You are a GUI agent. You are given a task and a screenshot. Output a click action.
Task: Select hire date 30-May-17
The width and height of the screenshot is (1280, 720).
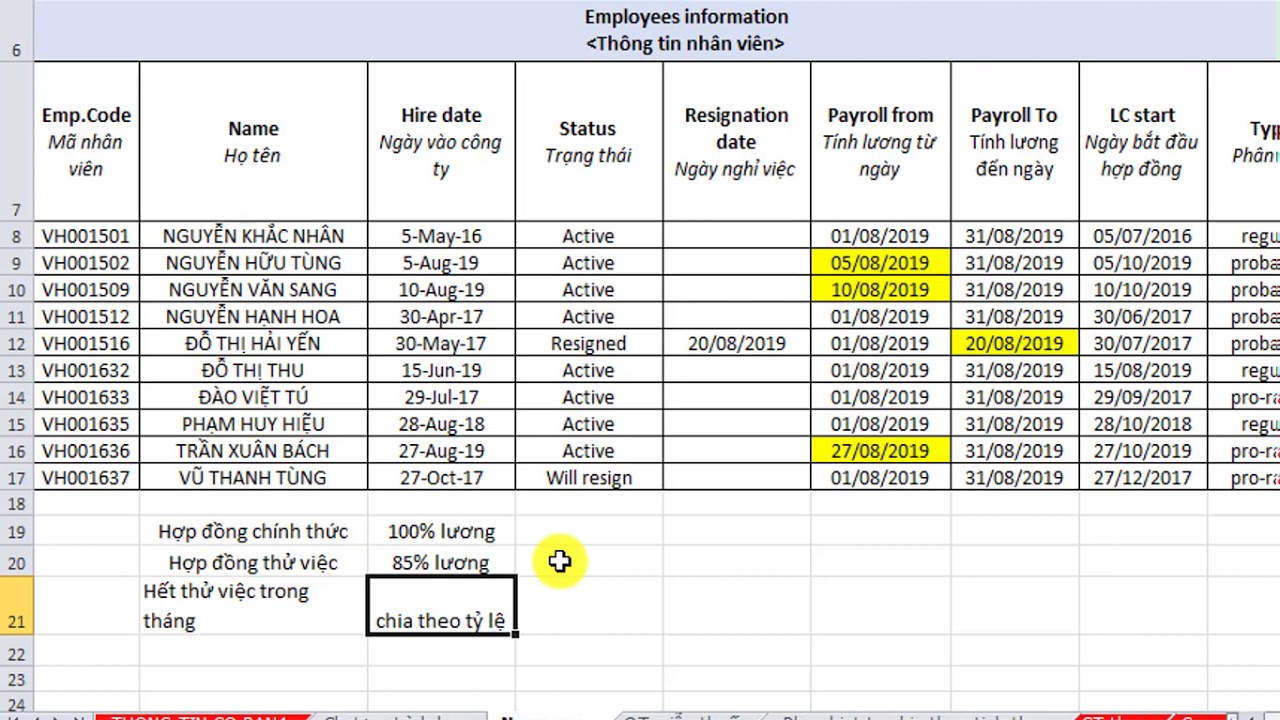click(441, 344)
